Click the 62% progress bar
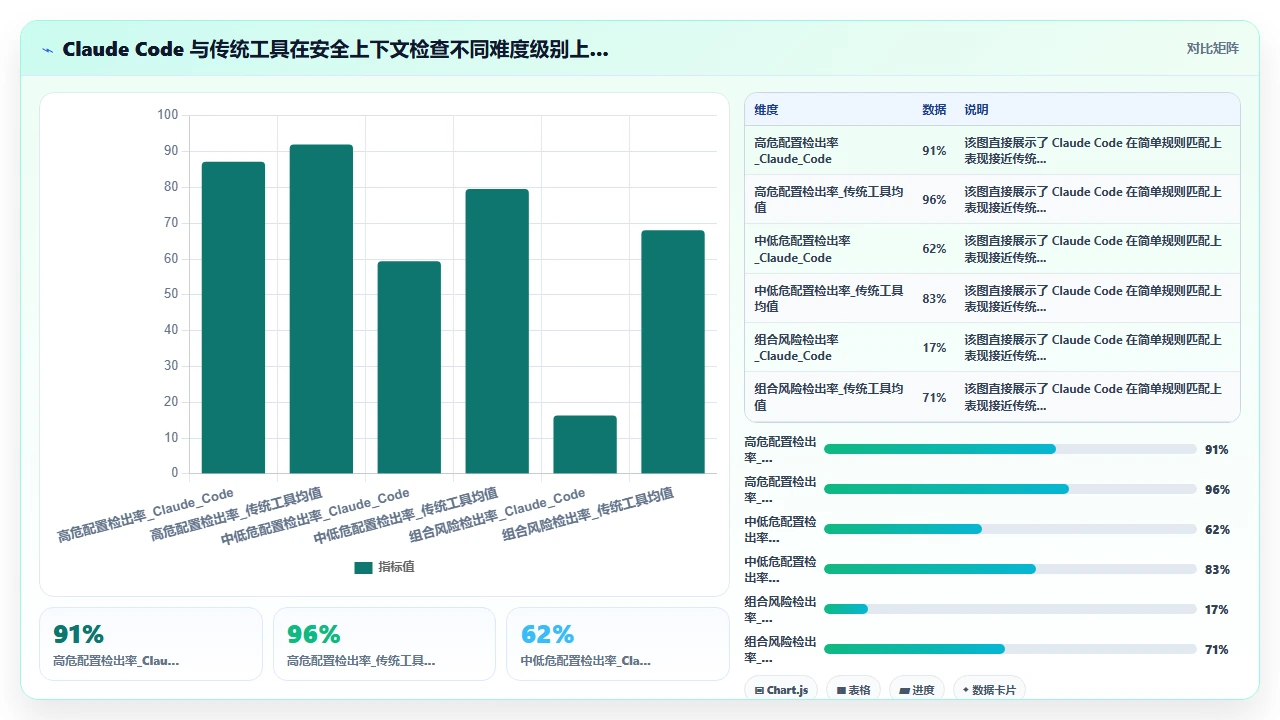The image size is (1280, 720). tap(1010, 529)
